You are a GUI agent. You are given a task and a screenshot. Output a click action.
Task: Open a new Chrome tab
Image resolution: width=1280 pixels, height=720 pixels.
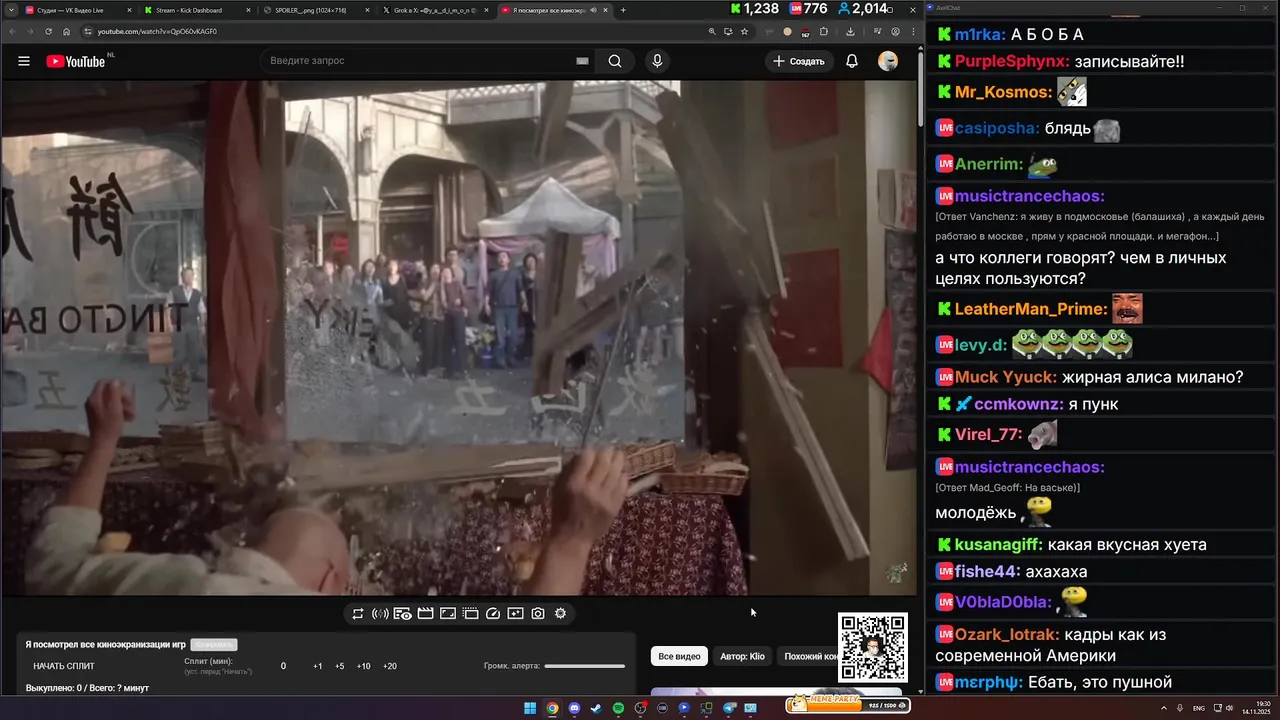click(x=623, y=10)
